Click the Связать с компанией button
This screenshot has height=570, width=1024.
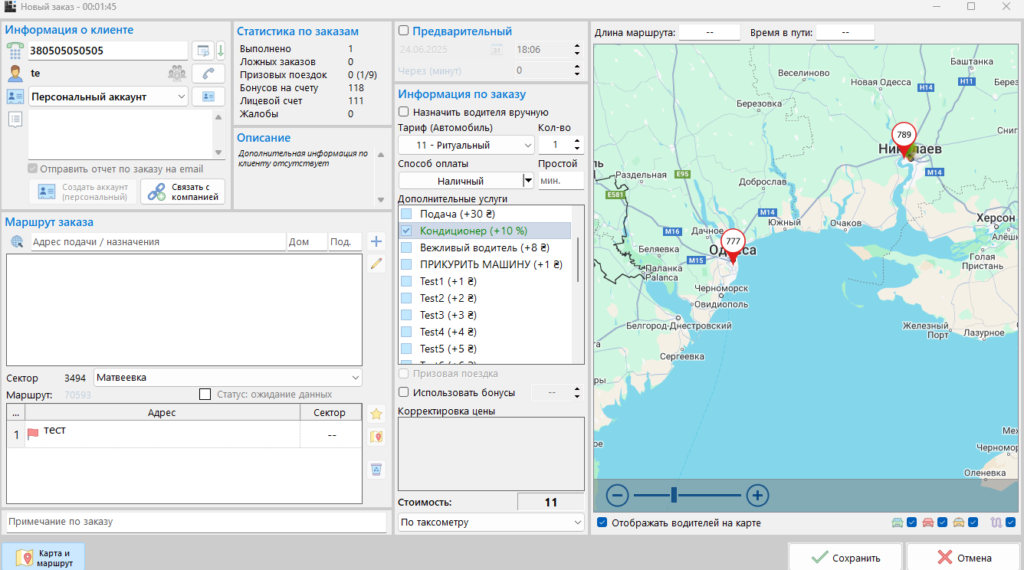pyautogui.click(x=183, y=191)
